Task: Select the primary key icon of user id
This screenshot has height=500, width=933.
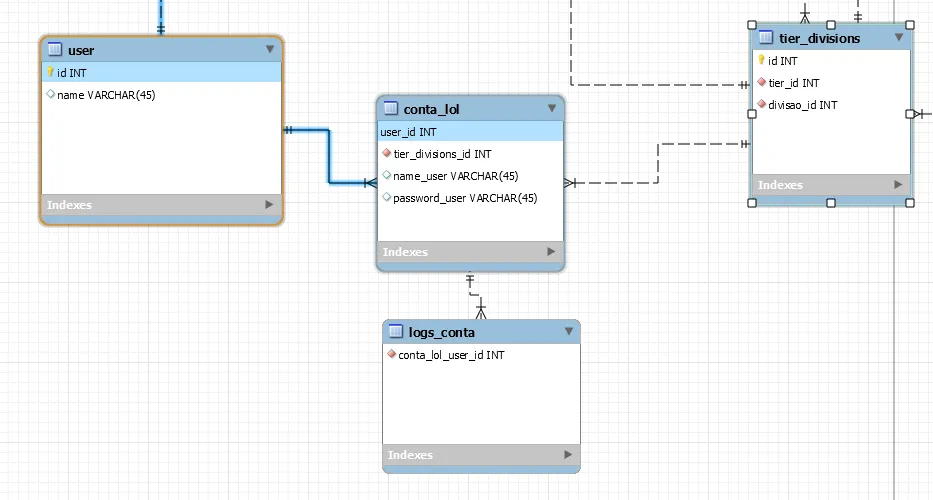Action: pyautogui.click(x=51, y=72)
